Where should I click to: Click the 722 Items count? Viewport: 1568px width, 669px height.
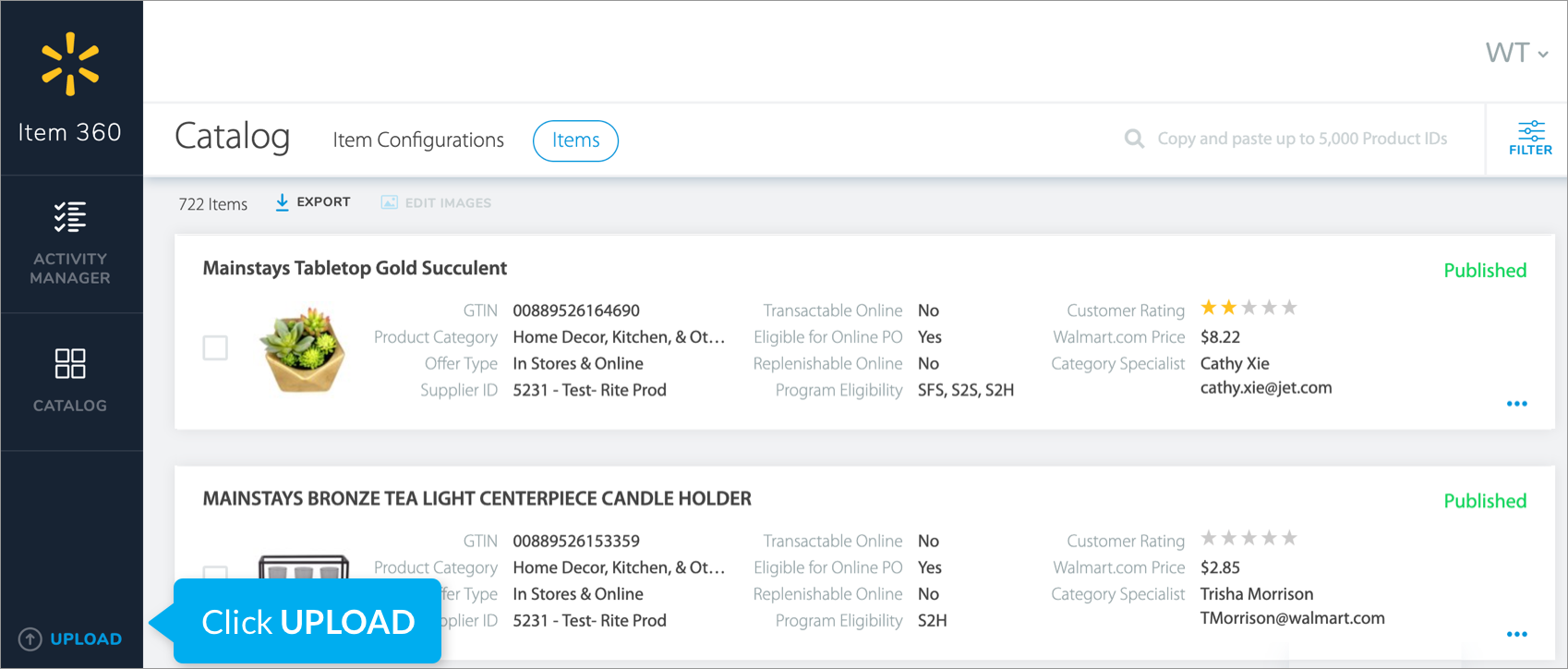pos(213,204)
